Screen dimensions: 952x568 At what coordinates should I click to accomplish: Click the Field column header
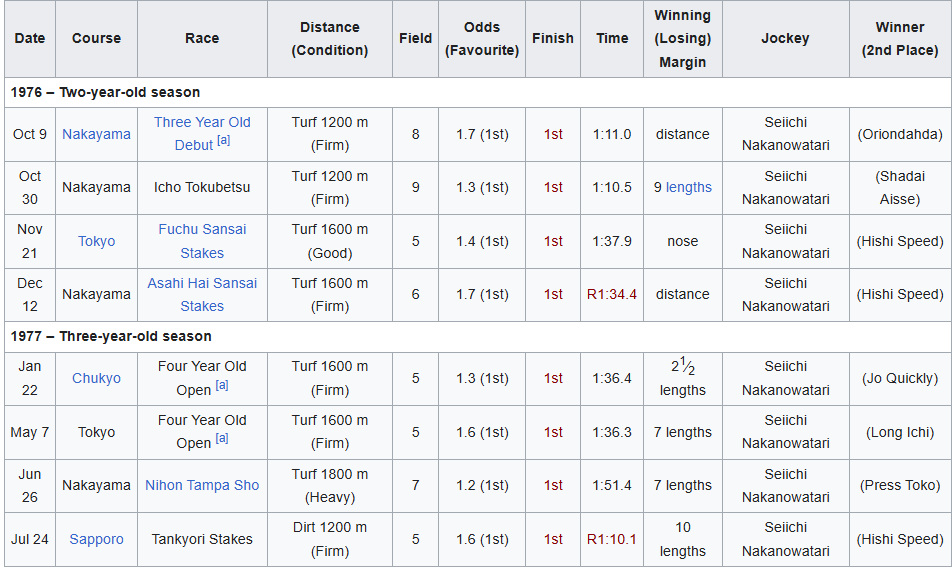tap(415, 39)
